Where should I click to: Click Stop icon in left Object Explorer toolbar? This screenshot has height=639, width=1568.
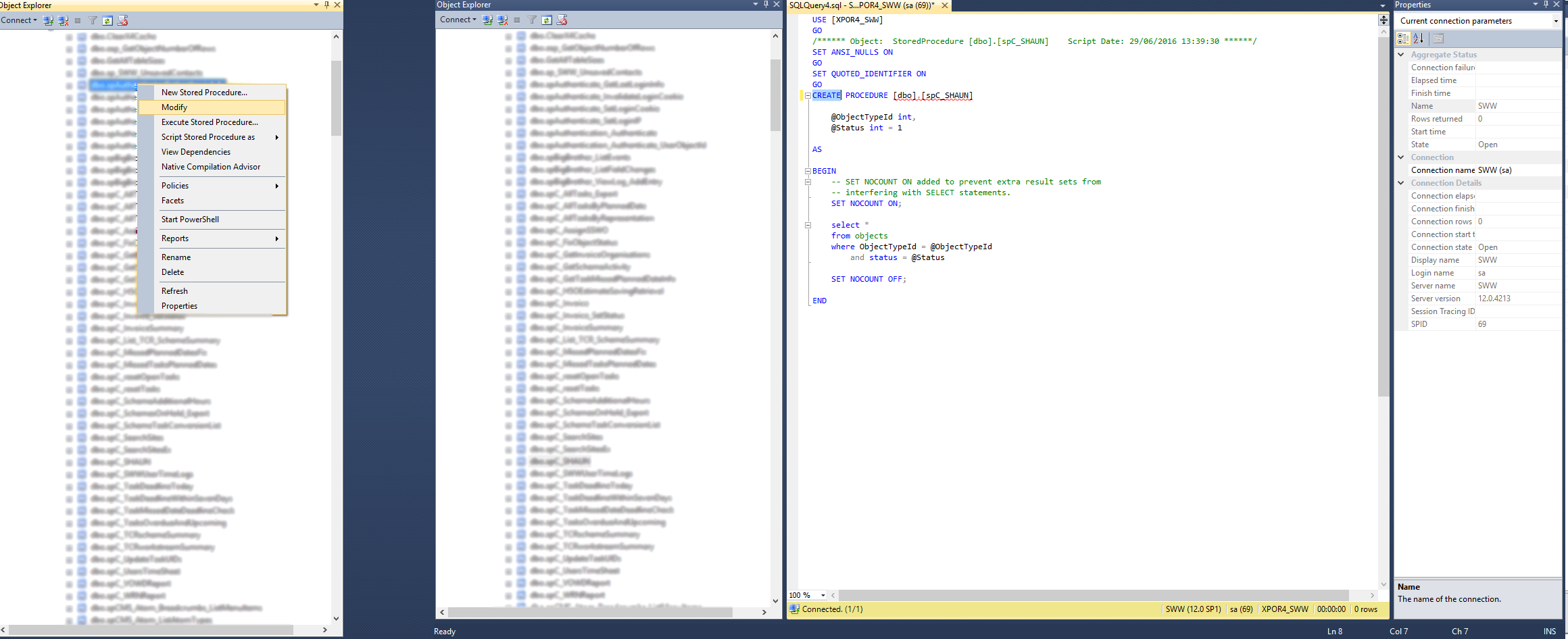click(x=78, y=20)
